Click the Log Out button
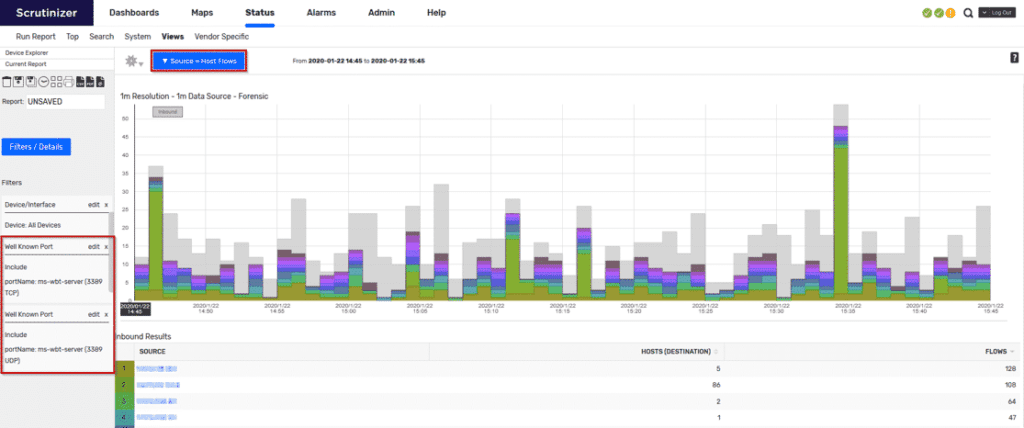Viewport: 1024px width, 428px height. 1002,12
